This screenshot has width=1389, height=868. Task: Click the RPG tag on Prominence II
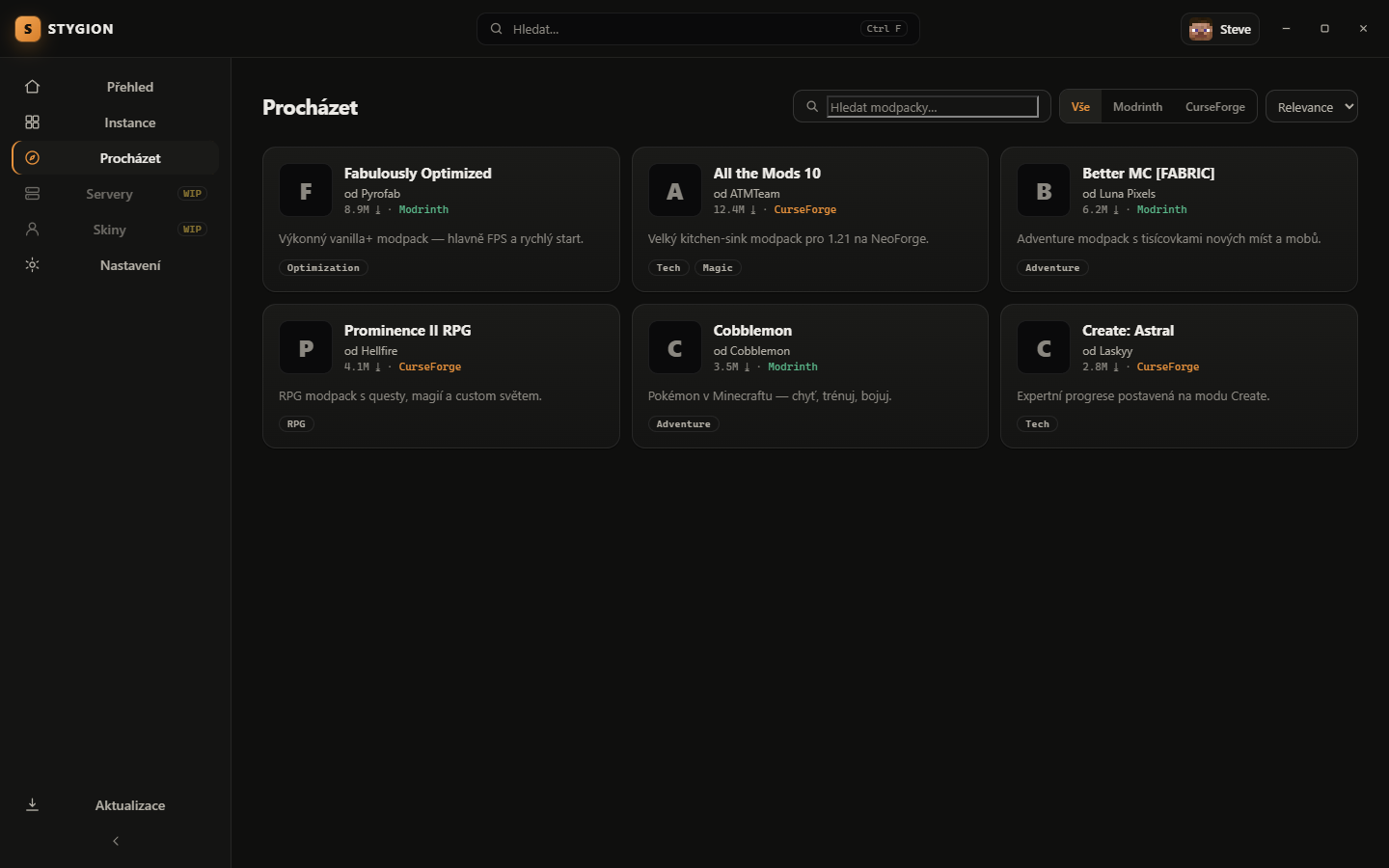point(296,424)
